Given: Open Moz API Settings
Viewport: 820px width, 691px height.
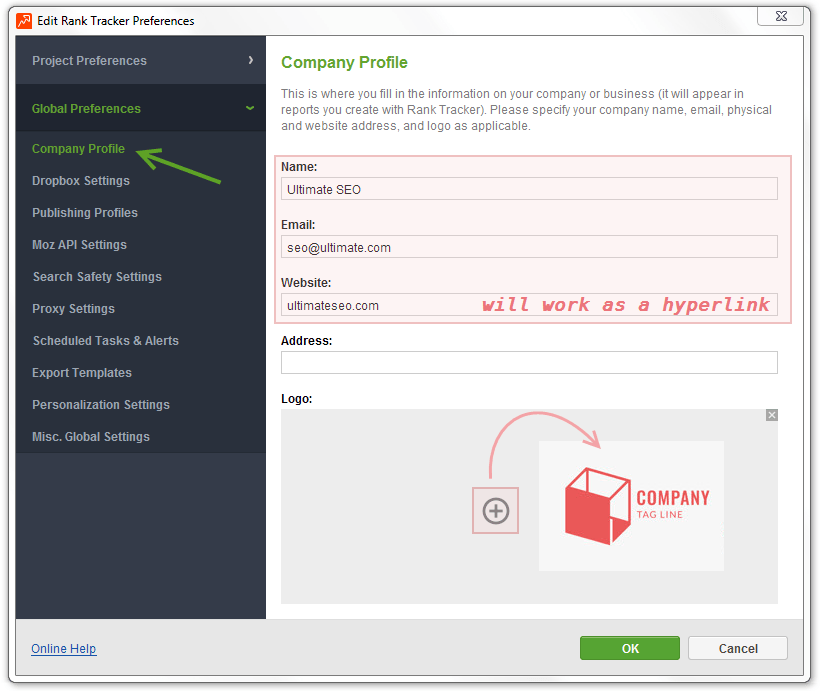Looking at the screenshot, I should (x=80, y=244).
